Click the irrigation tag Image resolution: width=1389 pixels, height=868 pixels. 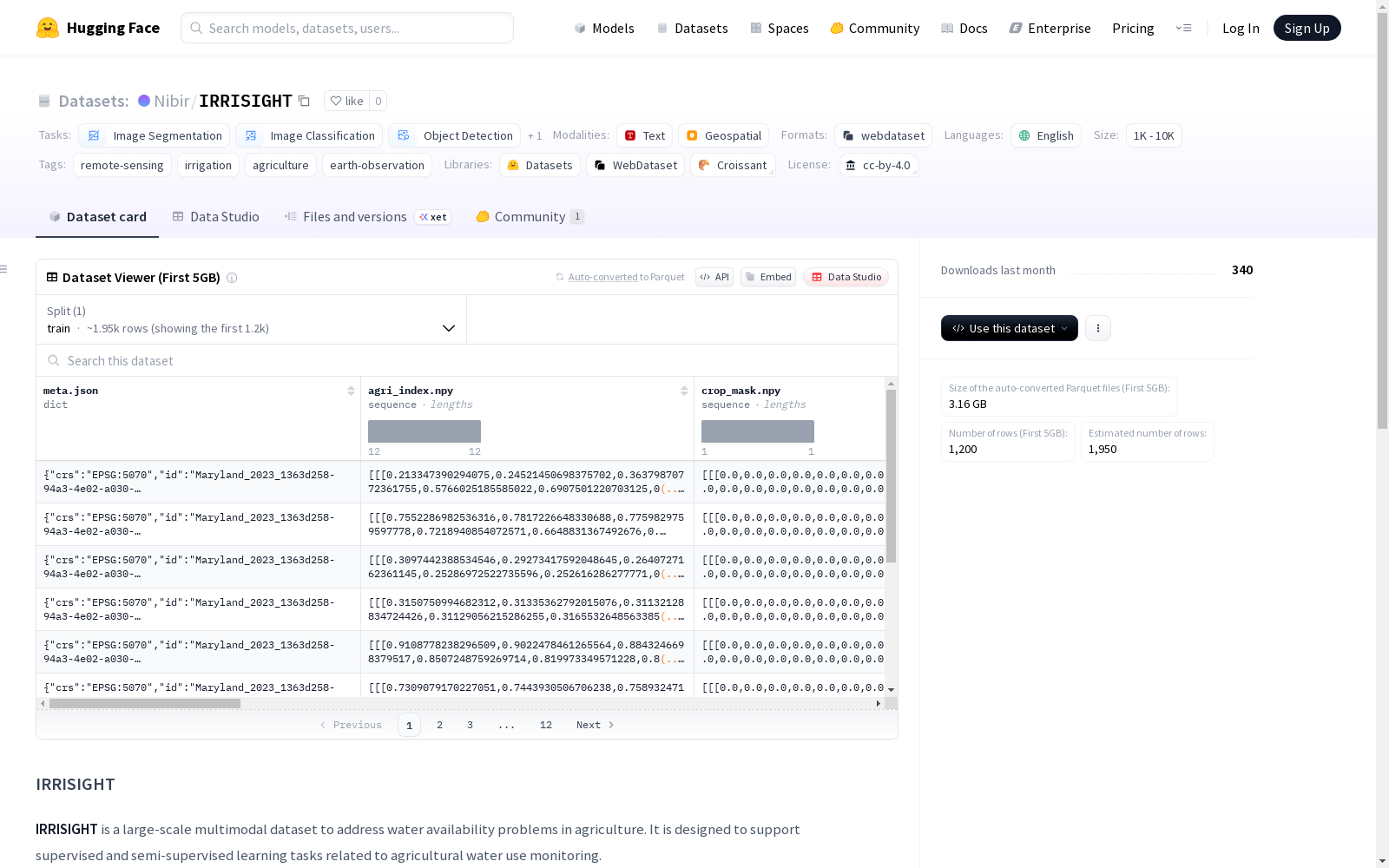pos(208,165)
